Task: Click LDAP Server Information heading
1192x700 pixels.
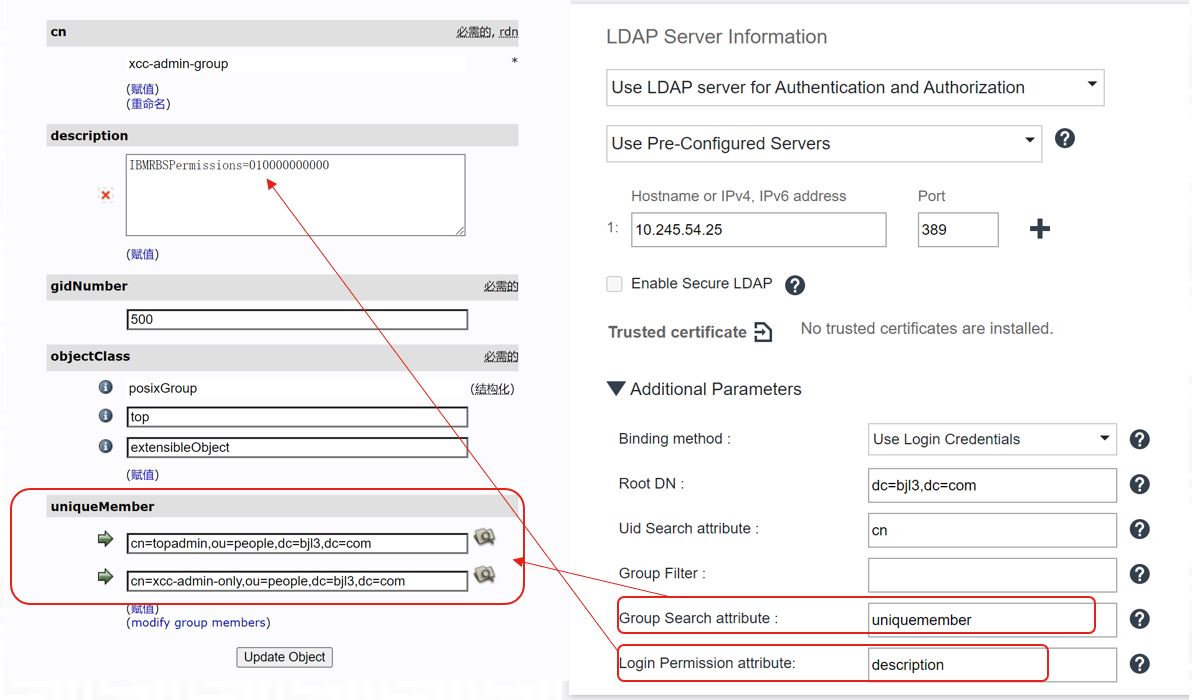Action: click(x=716, y=36)
